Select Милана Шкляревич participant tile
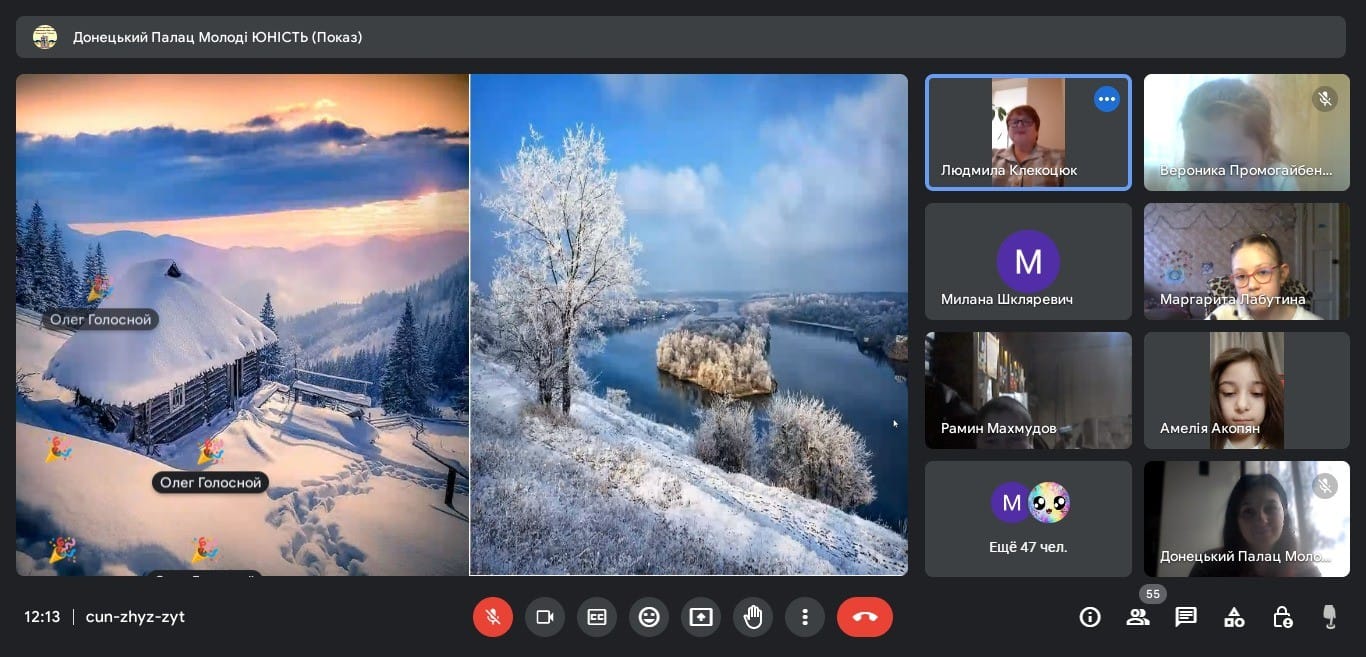This screenshot has width=1366, height=657. pos(1028,262)
